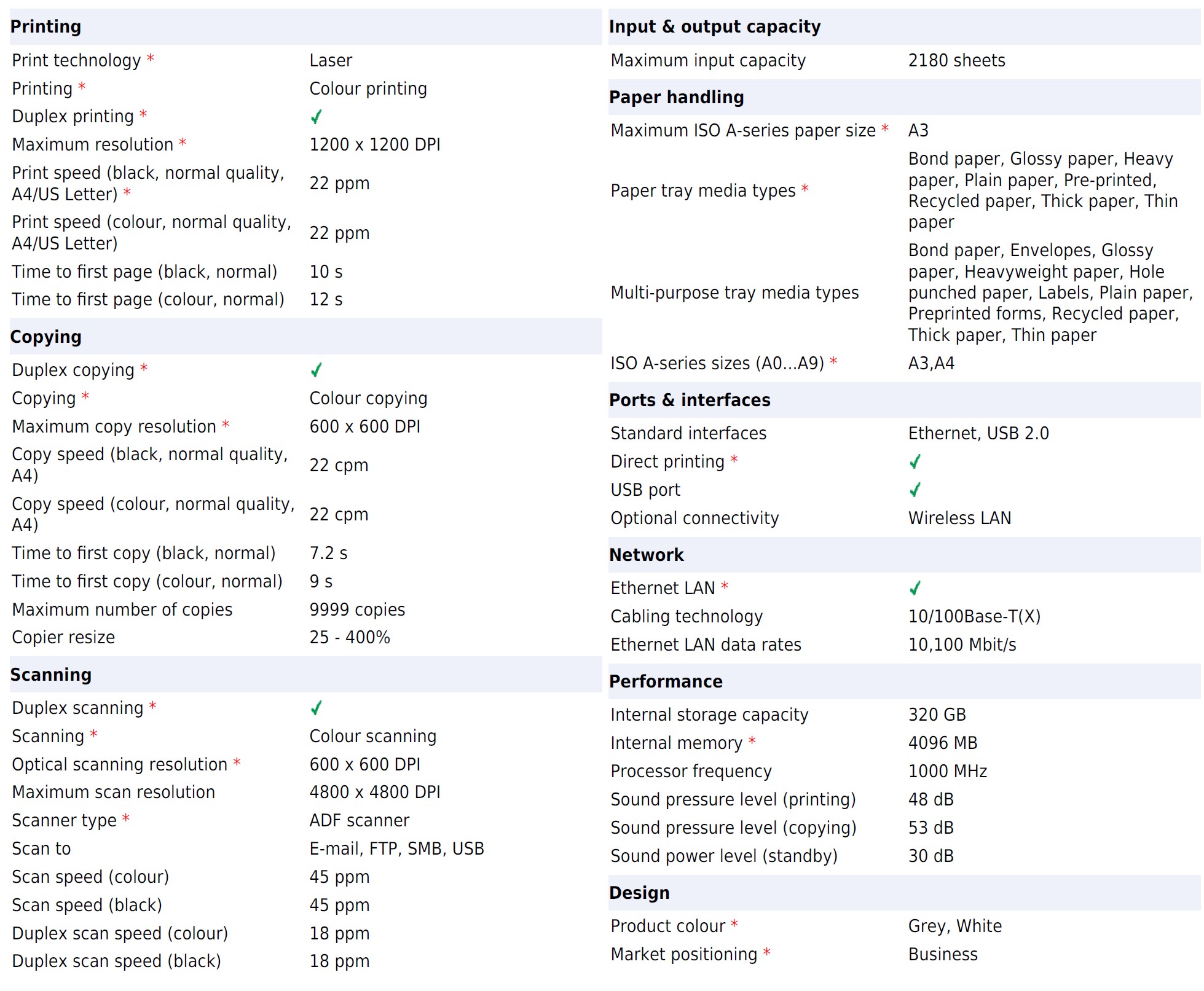Click the Ports & interfaces heading

pos(690,400)
